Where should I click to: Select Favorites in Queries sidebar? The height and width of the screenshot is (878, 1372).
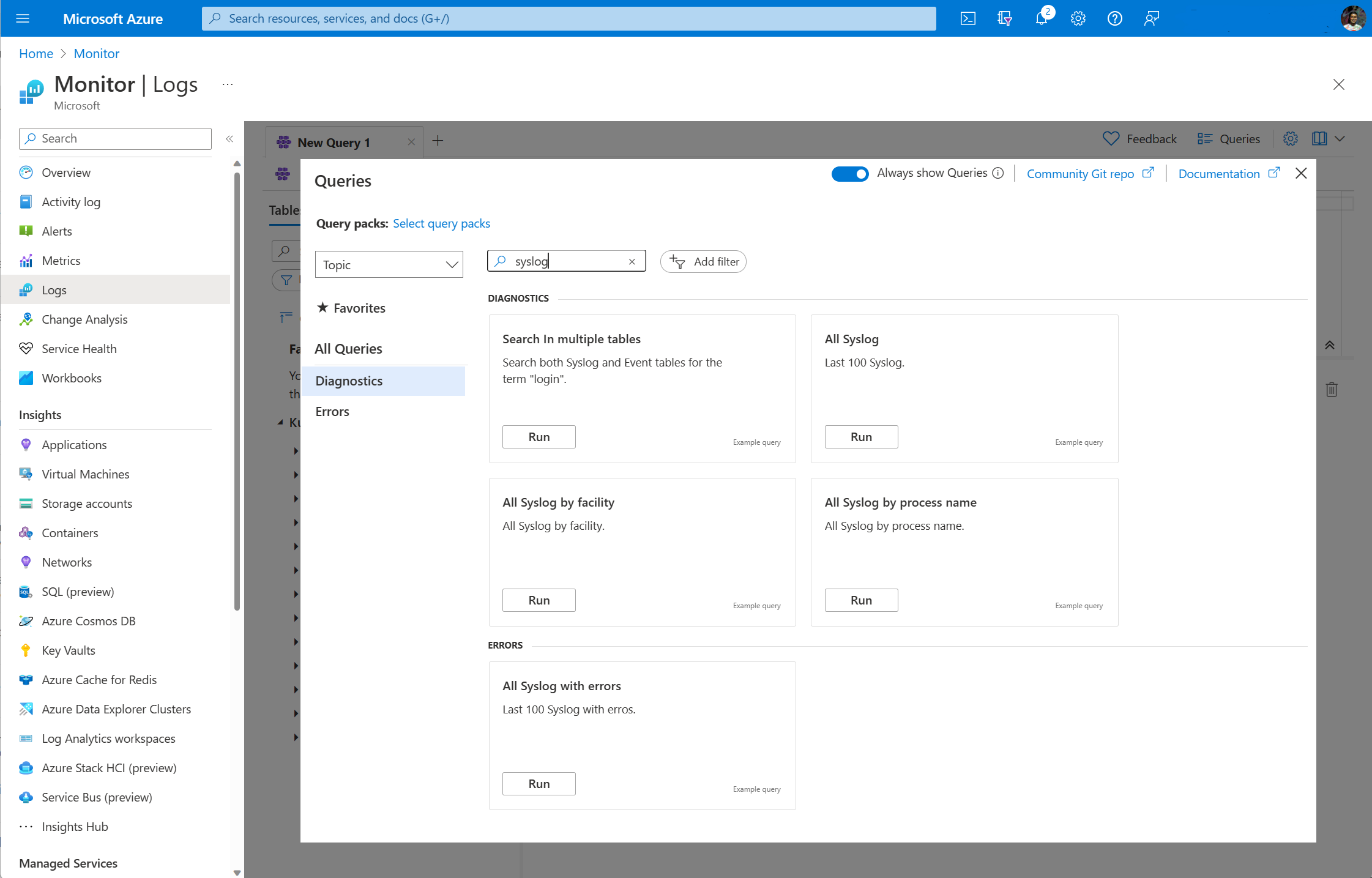351,308
